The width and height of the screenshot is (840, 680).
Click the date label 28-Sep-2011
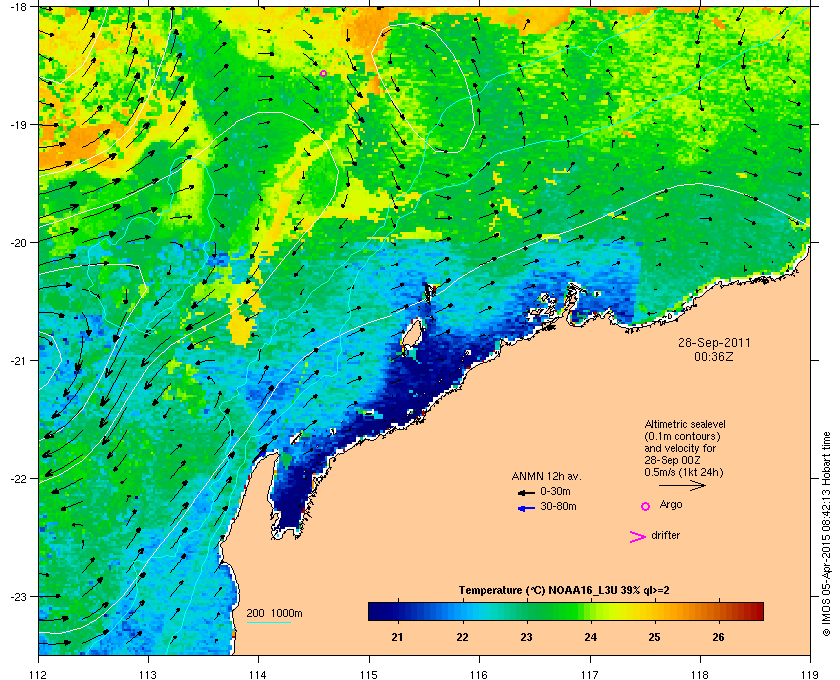coord(714,343)
